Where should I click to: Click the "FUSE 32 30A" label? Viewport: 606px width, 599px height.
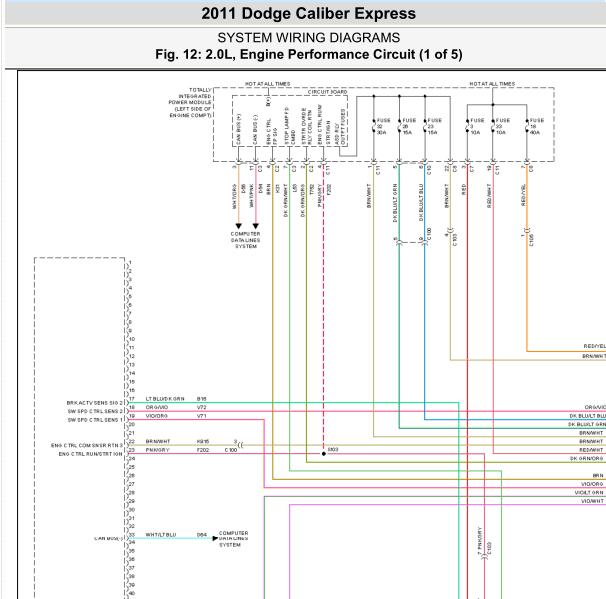383,126
